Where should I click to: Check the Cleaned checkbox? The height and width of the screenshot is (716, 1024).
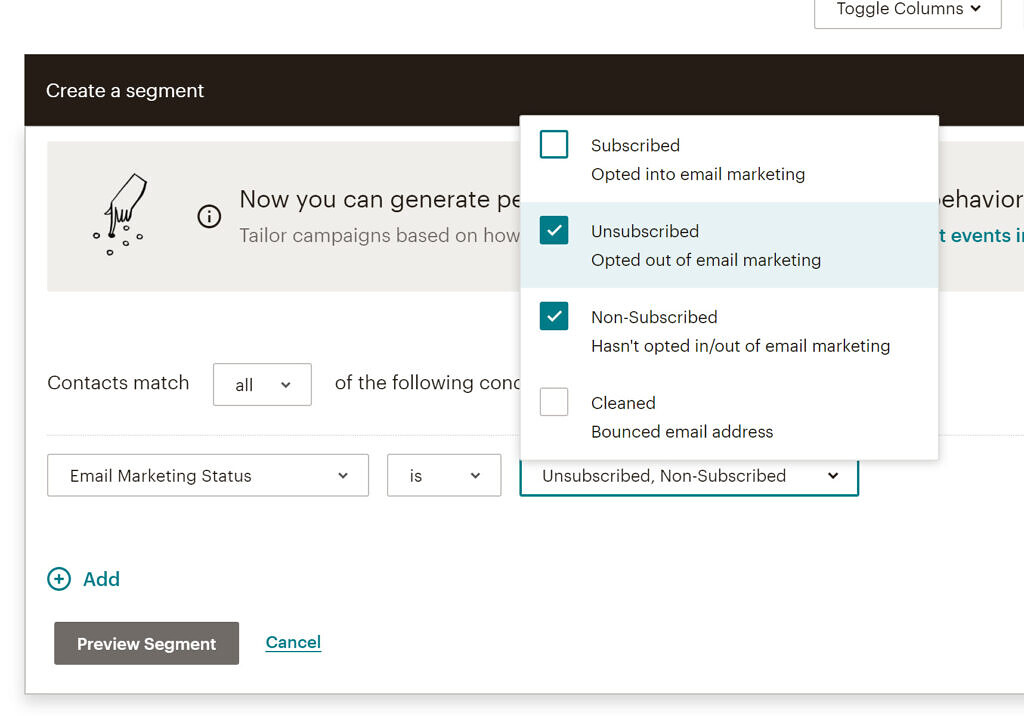[553, 402]
